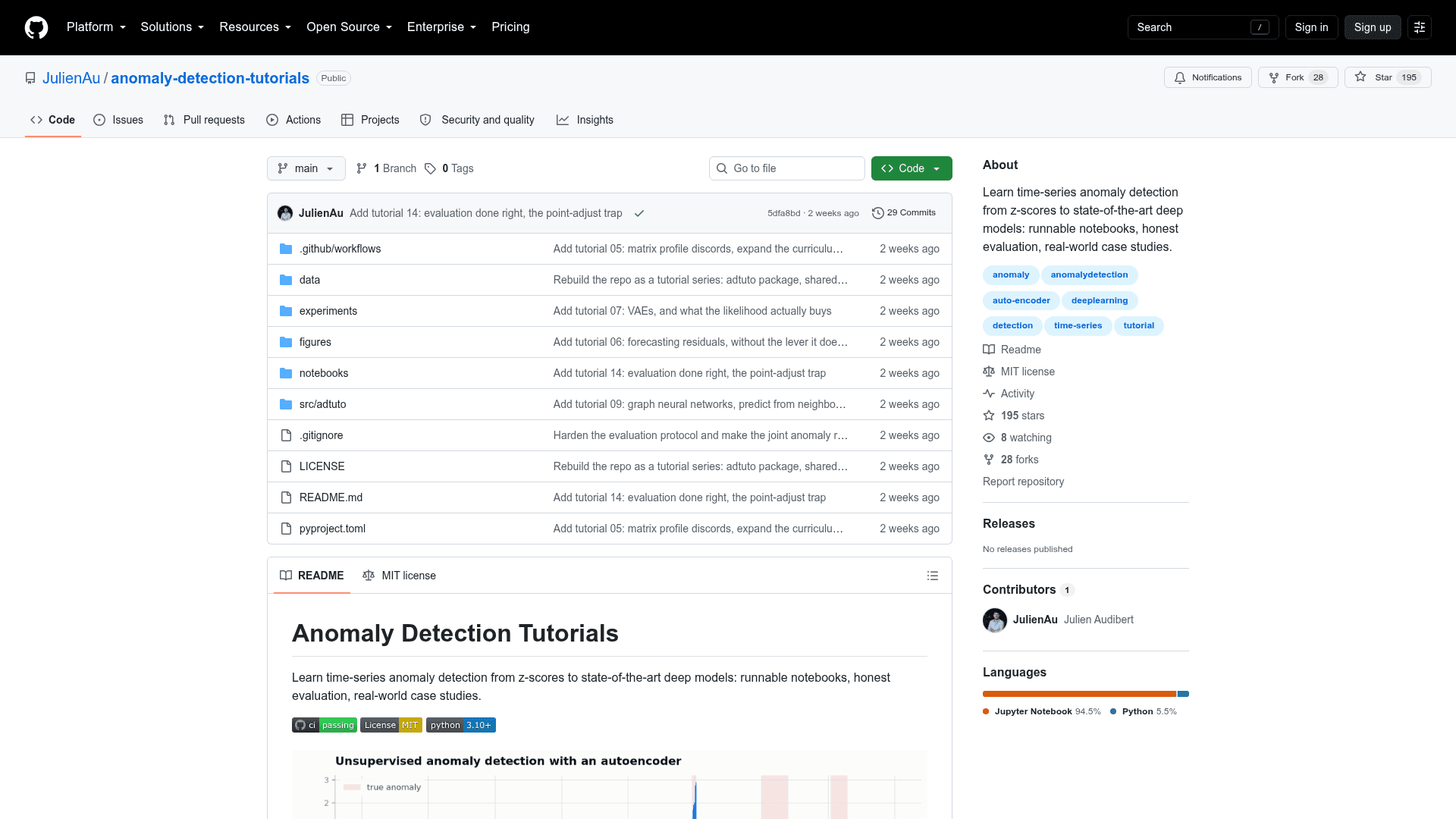This screenshot has width=1456, height=819.
Task: Open the Pricing link
Action: tap(510, 27)
